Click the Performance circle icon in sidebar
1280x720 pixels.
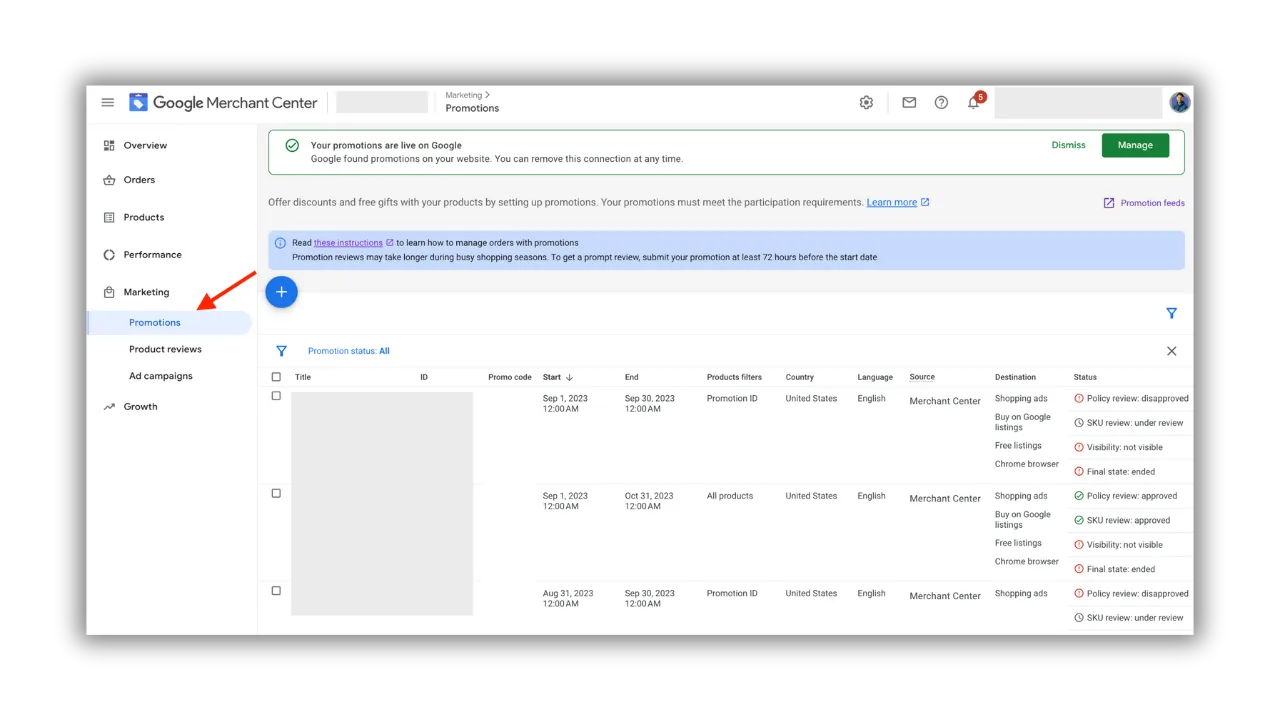(x=109, y=255)
